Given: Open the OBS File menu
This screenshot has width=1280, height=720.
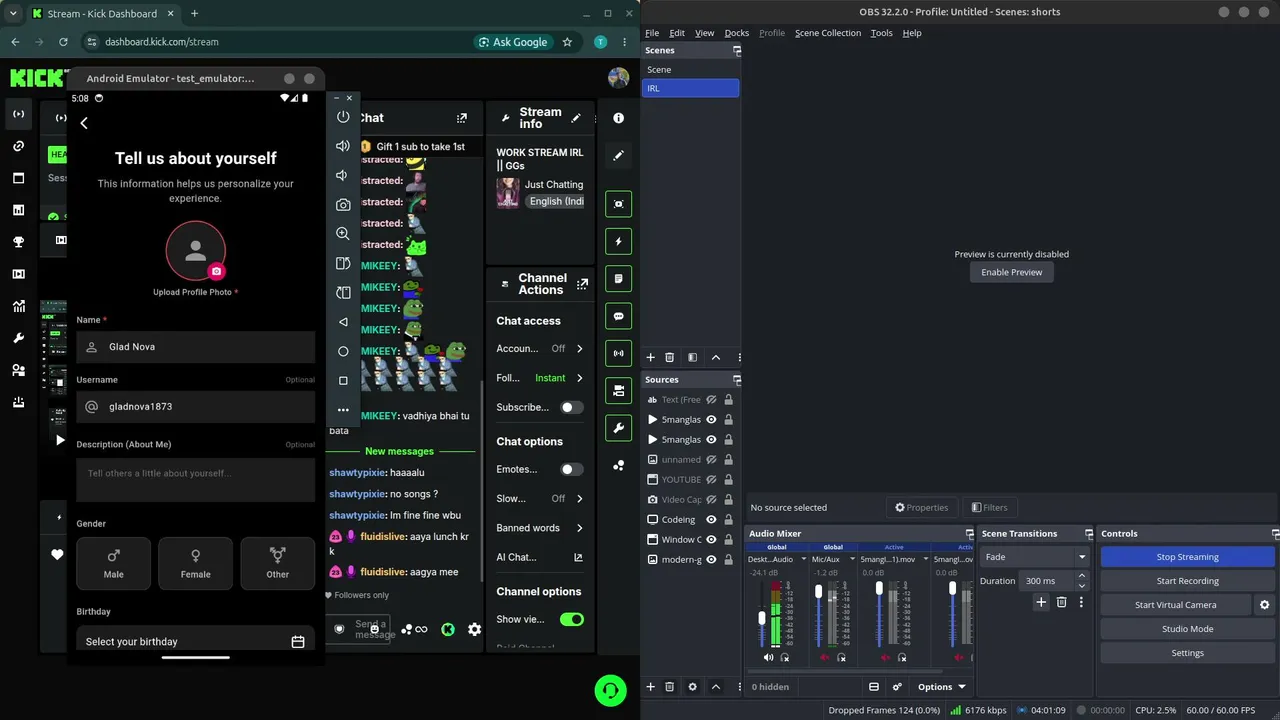Looking at the screenshot, I should point(652,33).
